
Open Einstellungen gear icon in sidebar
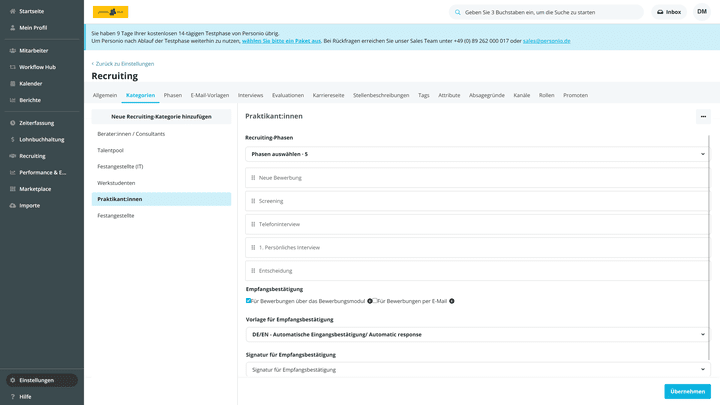pyautogui.click(x=12, y=381)
